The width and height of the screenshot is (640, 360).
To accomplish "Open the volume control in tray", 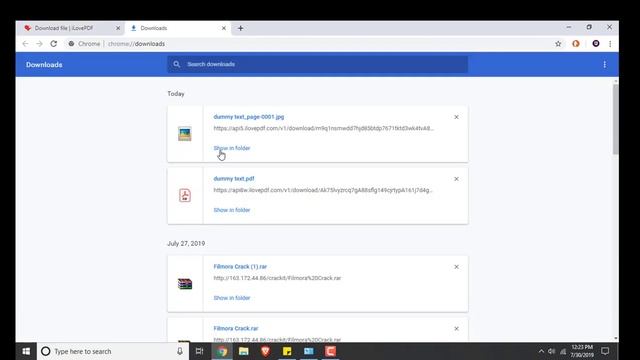I will pos(552,351).
